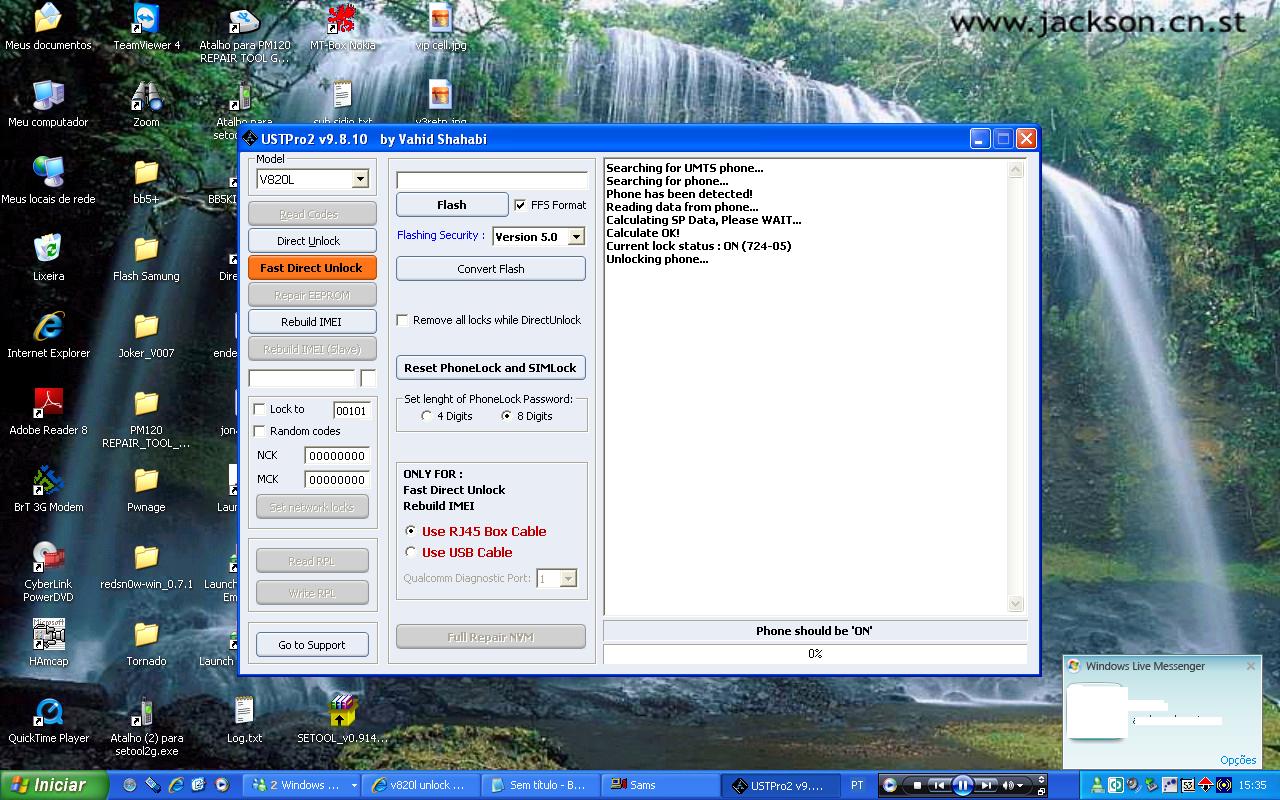Toggle FFS Format checkbox
The height and width of the screenshot is (800, 1280).
(x=520, y=205)
